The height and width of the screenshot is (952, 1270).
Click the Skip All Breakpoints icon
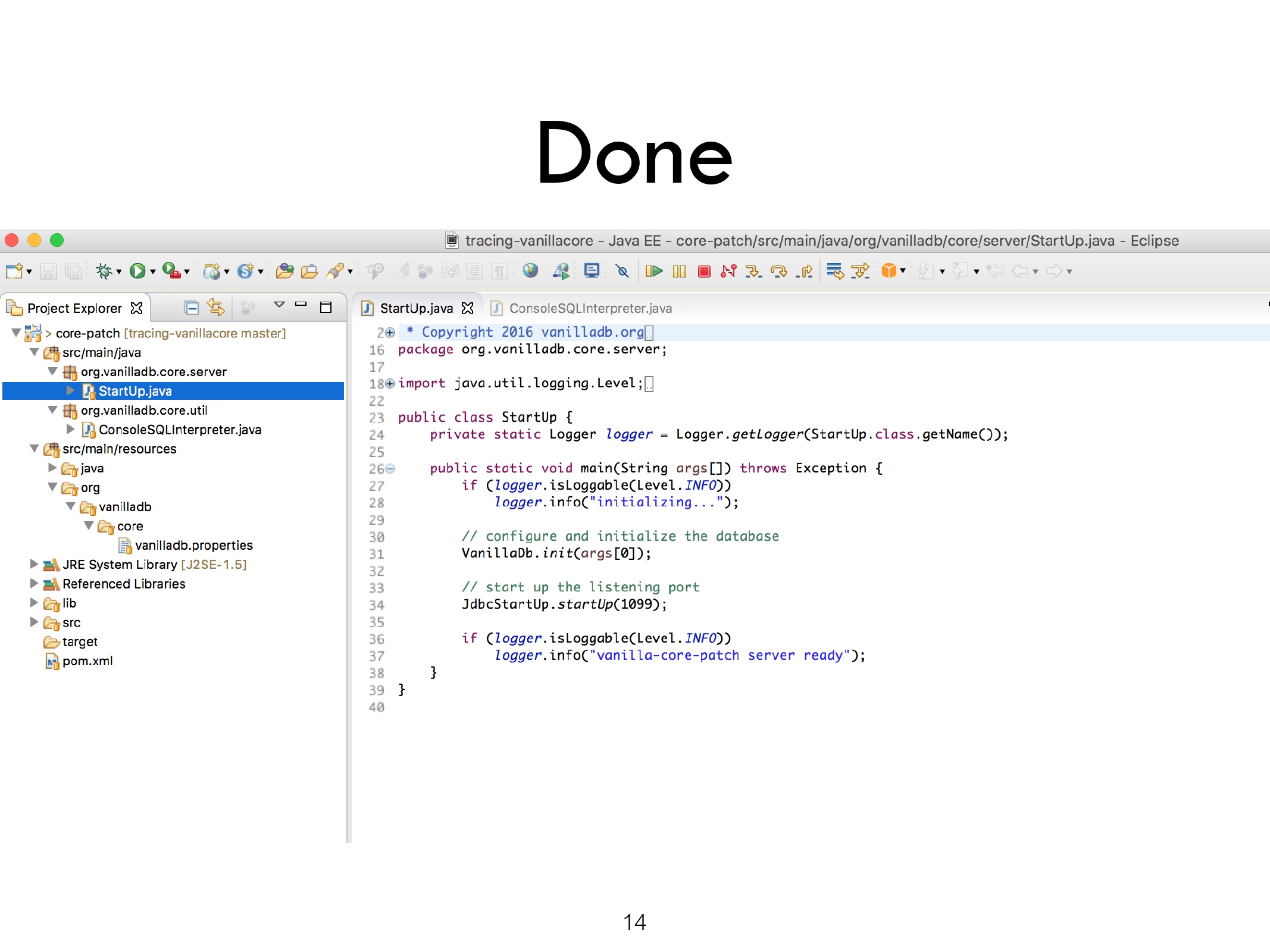623,271
